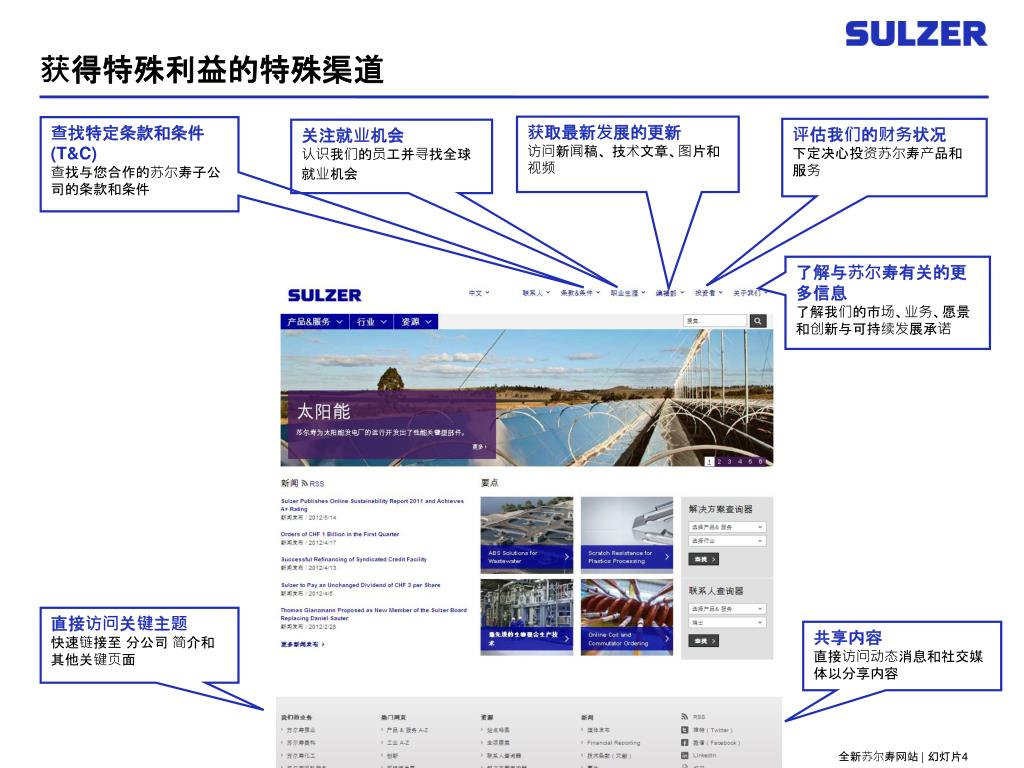1024x768 pixels.
Task: Click the more news releases link
Action: (302, 644)
